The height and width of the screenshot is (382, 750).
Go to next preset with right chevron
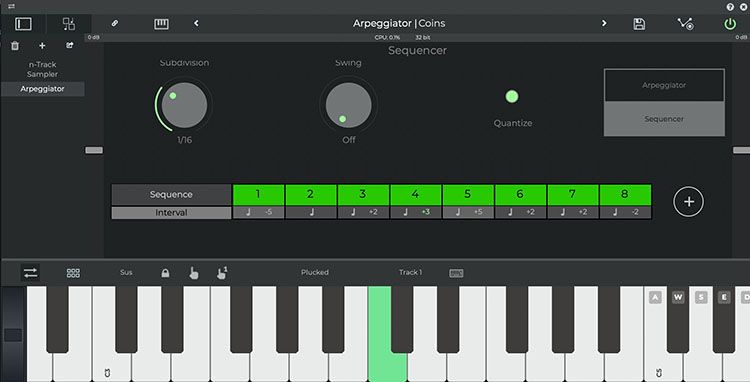(604, 23)
